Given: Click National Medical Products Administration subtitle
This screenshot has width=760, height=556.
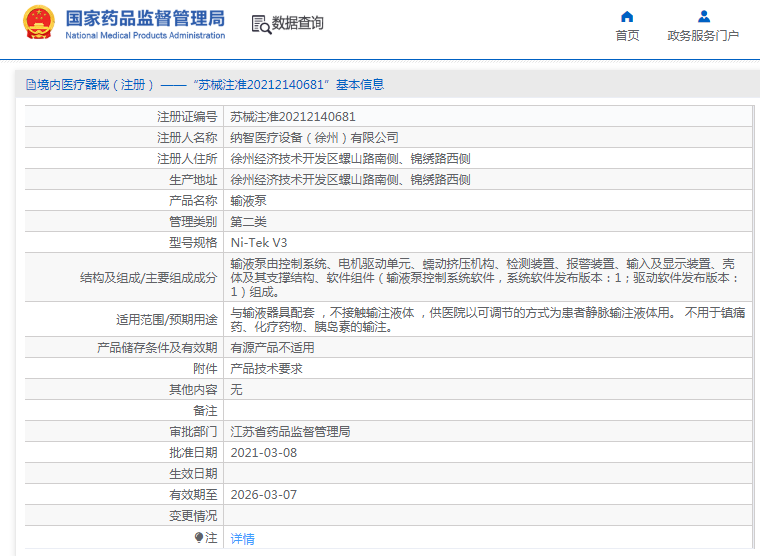Looking at the screenshot, I should coord(145,35).
